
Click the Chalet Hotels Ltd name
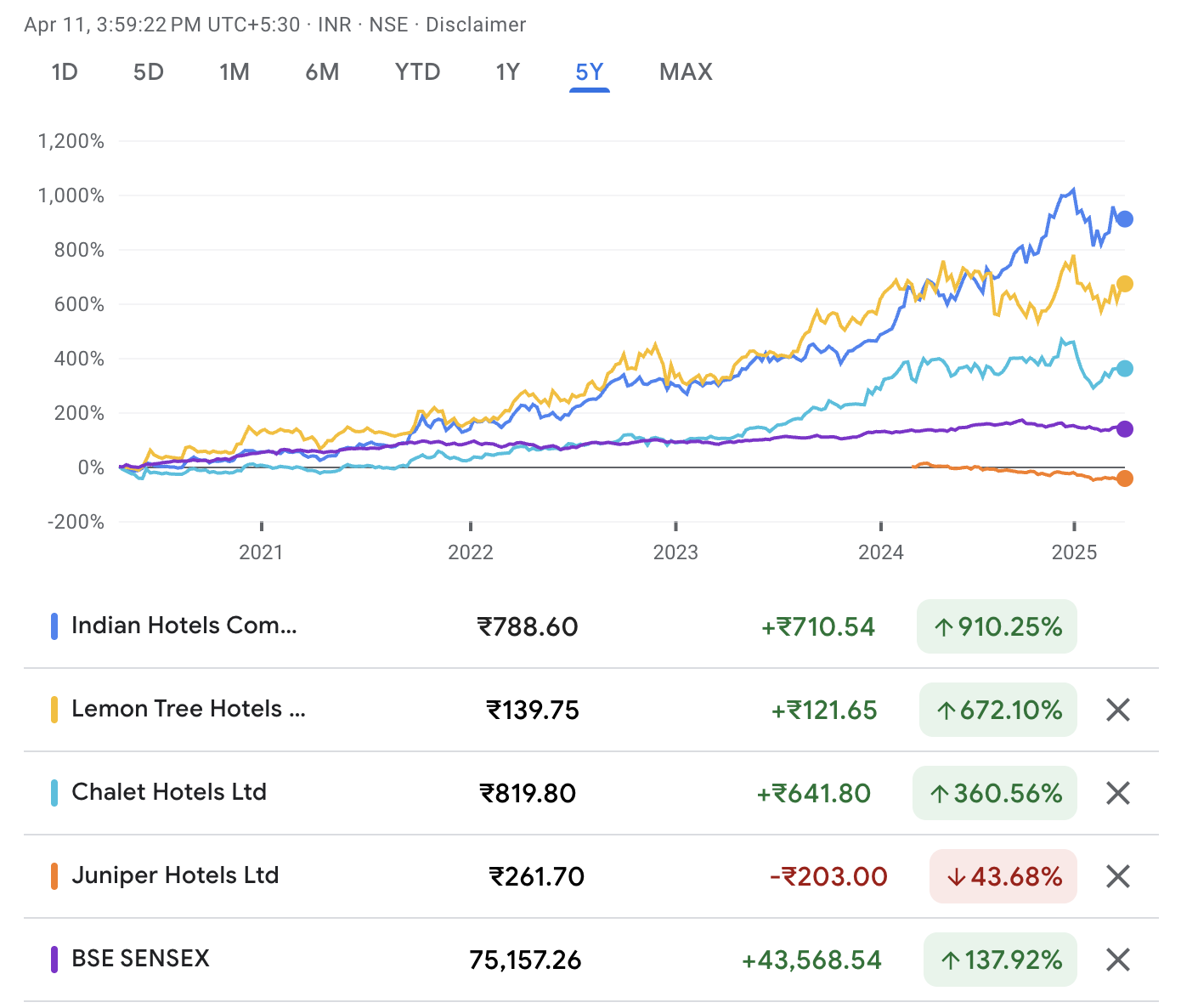coord(169,792)
